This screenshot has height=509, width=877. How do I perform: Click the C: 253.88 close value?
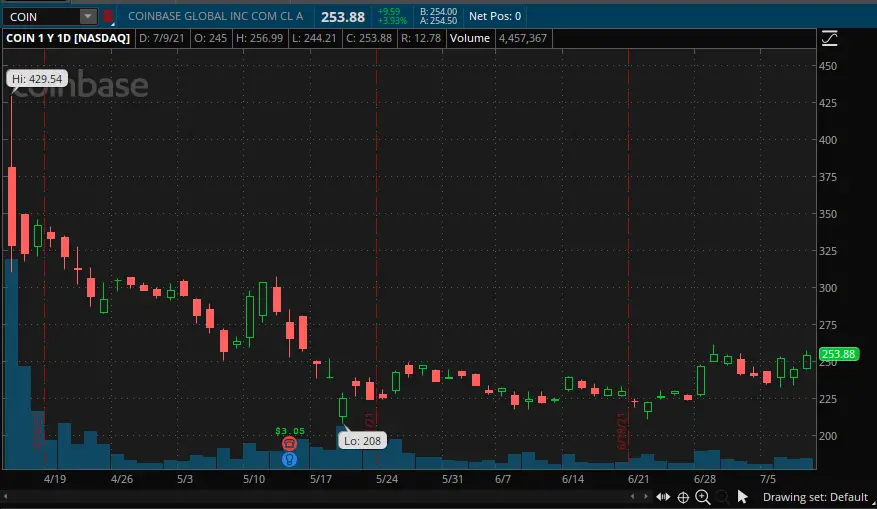(x=369, y=38)
